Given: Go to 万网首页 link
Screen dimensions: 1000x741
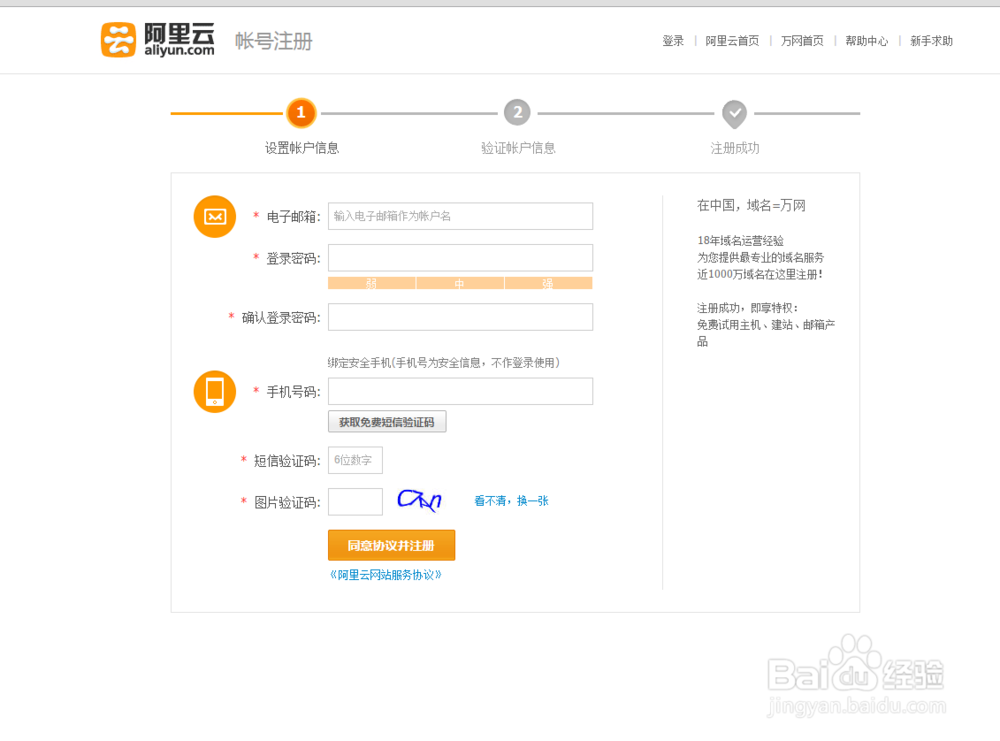Looking at the screenshot, I should (802, 41).
